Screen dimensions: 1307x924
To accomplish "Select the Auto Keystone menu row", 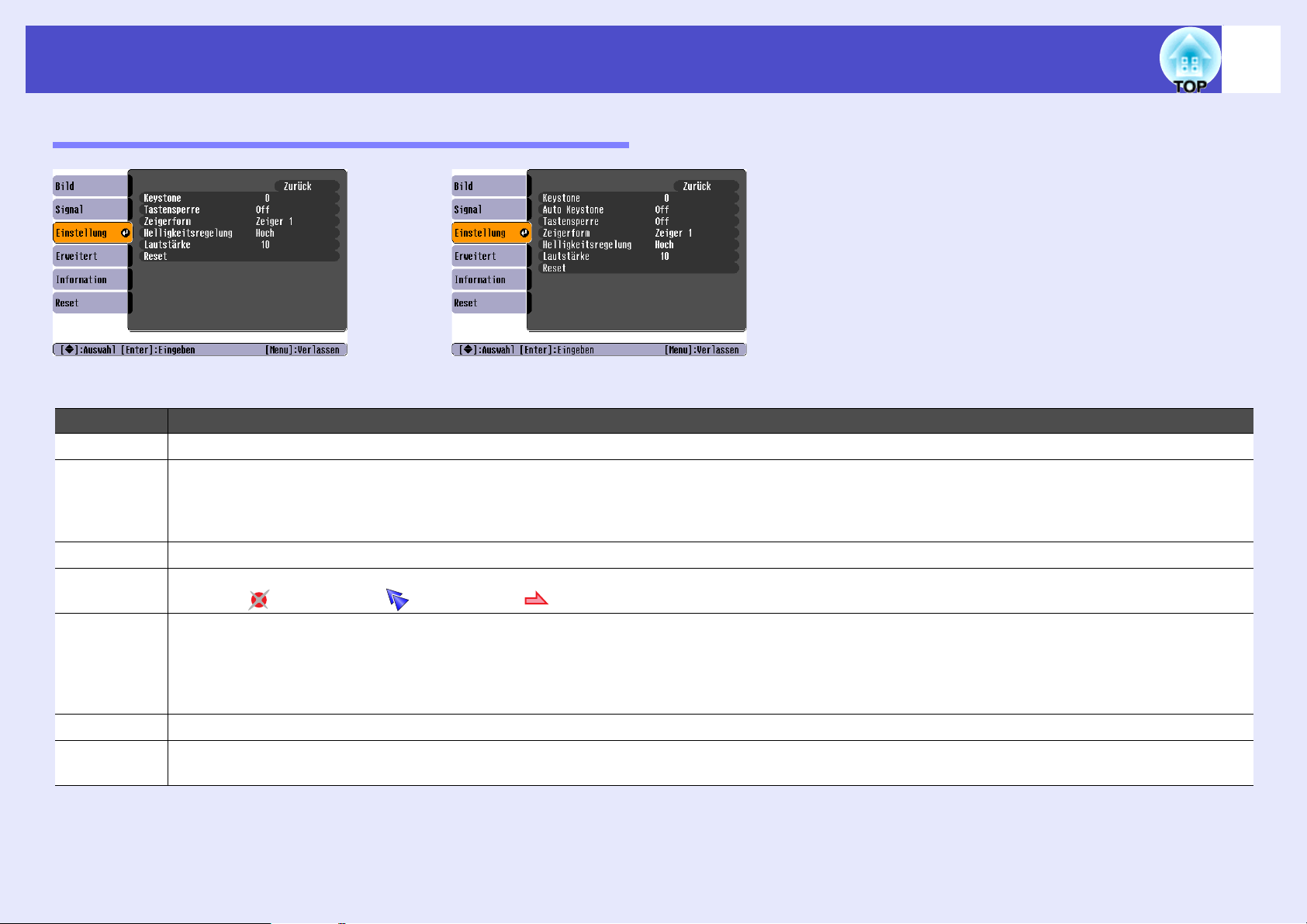I will [x=638, y=209].
